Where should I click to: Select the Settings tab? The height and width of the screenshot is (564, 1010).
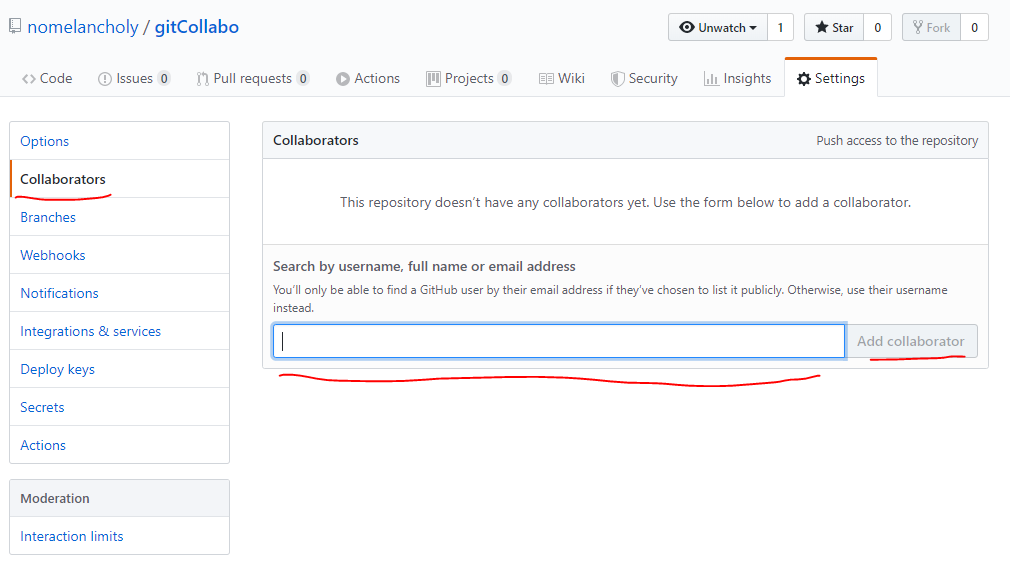[831, 79]
